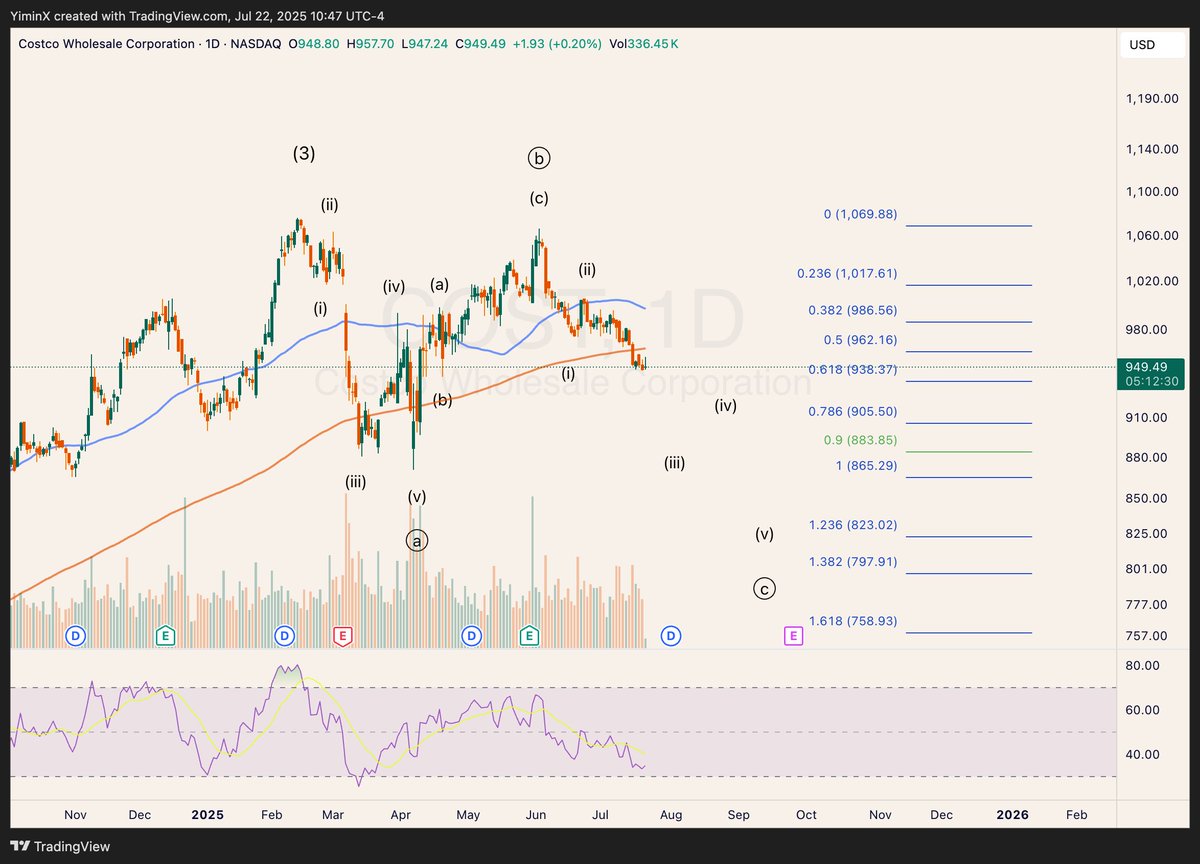Select Fibonacci level 1.618 (758.93)

pyautogui.click(x=853, y=621)
